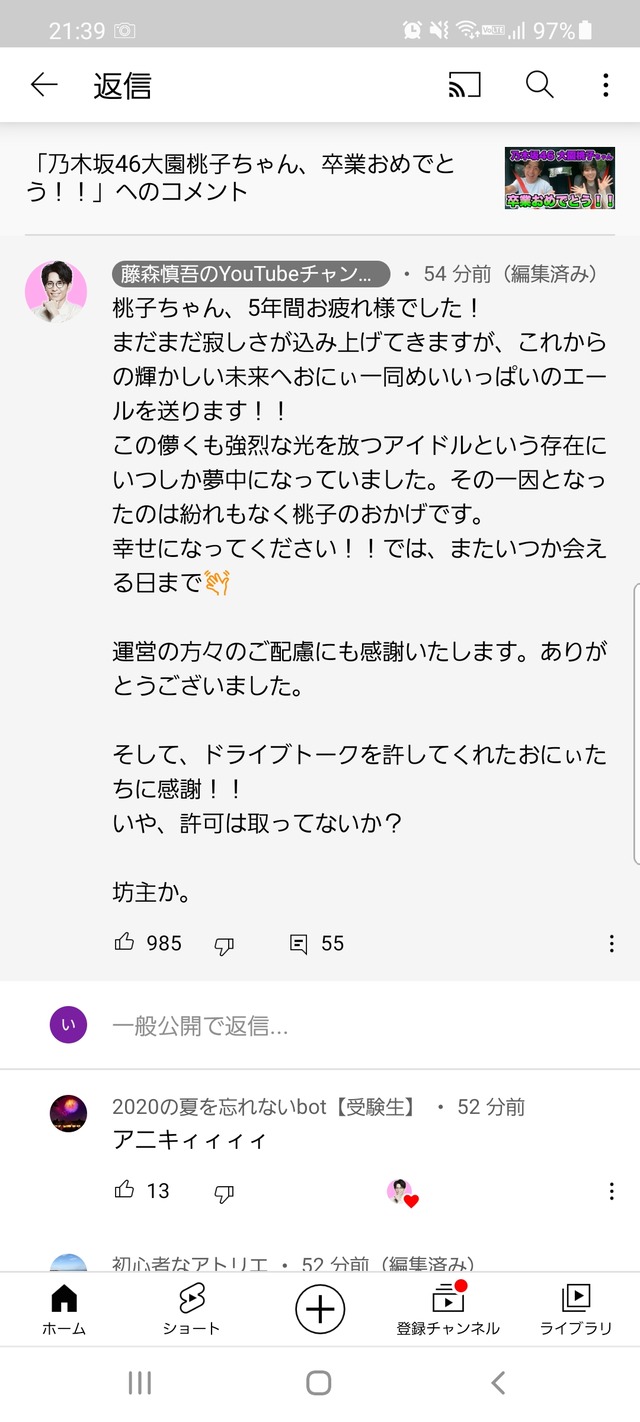
Task: Tap the plus create button
Action: [x=320, y=1309]
